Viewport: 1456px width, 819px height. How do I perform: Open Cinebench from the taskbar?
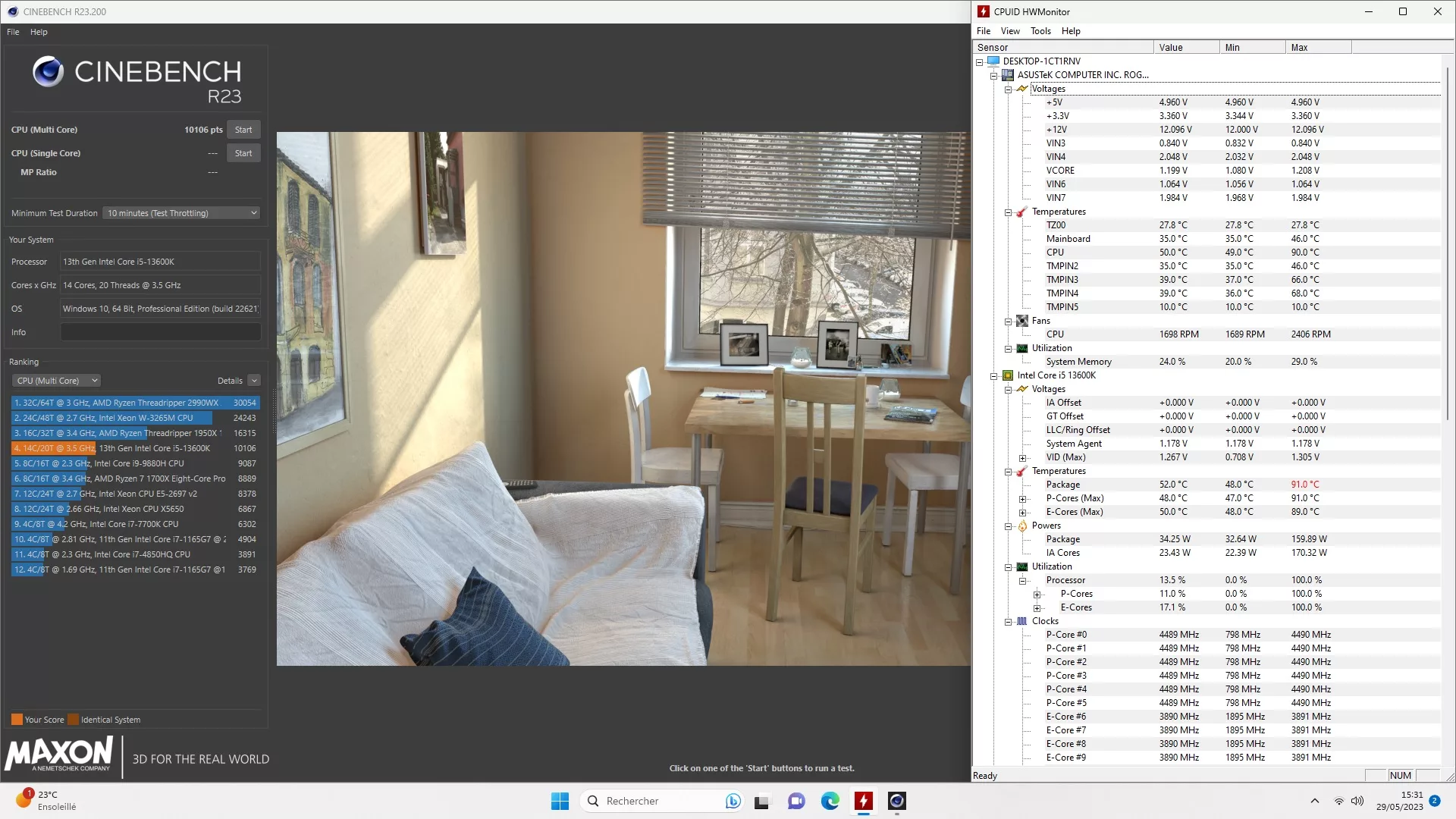click(897, 801)
